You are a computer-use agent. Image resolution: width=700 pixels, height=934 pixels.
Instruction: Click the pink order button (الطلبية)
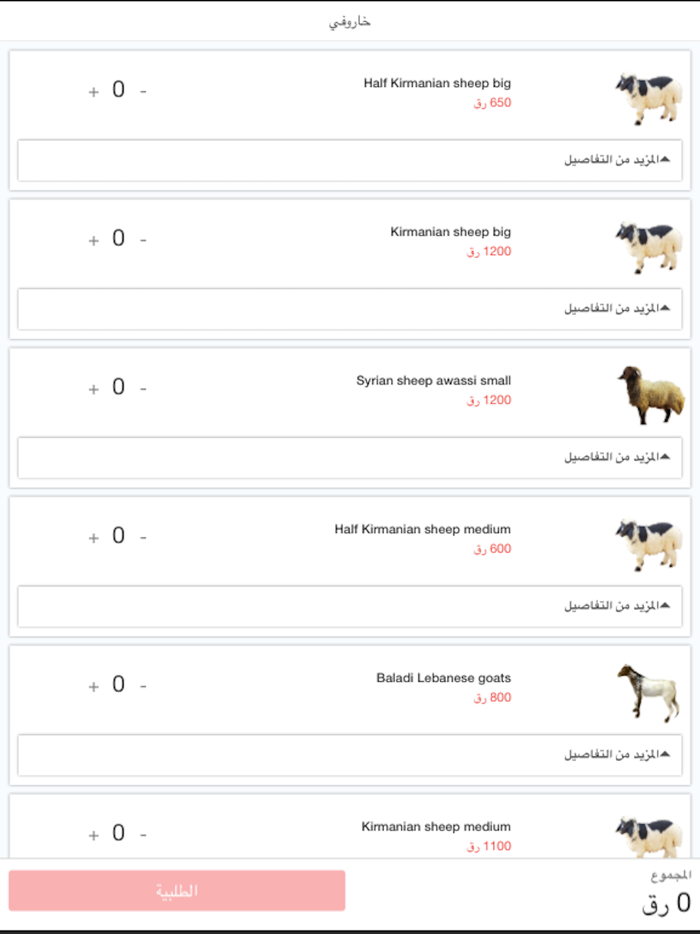tap(177, 890)
